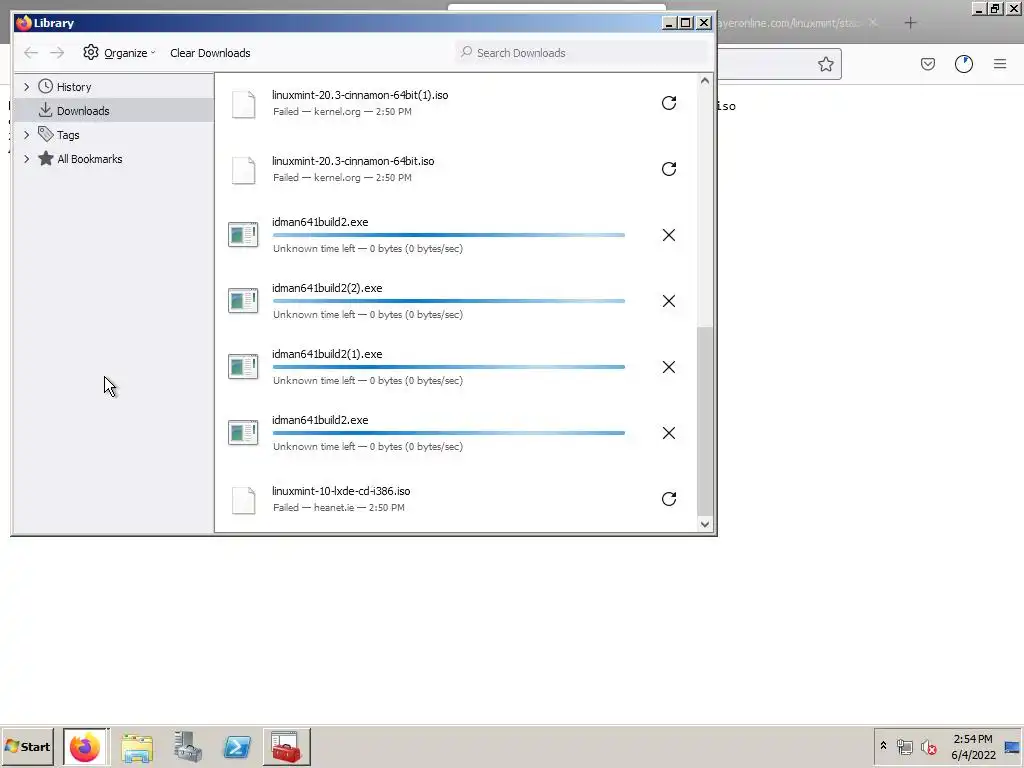Click the downloads list scrollbar thumb
1024x768 pixels.
pos(705,421)
